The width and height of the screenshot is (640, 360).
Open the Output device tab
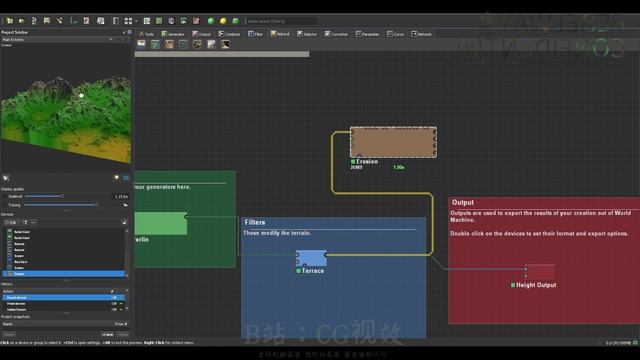(202, 34)
